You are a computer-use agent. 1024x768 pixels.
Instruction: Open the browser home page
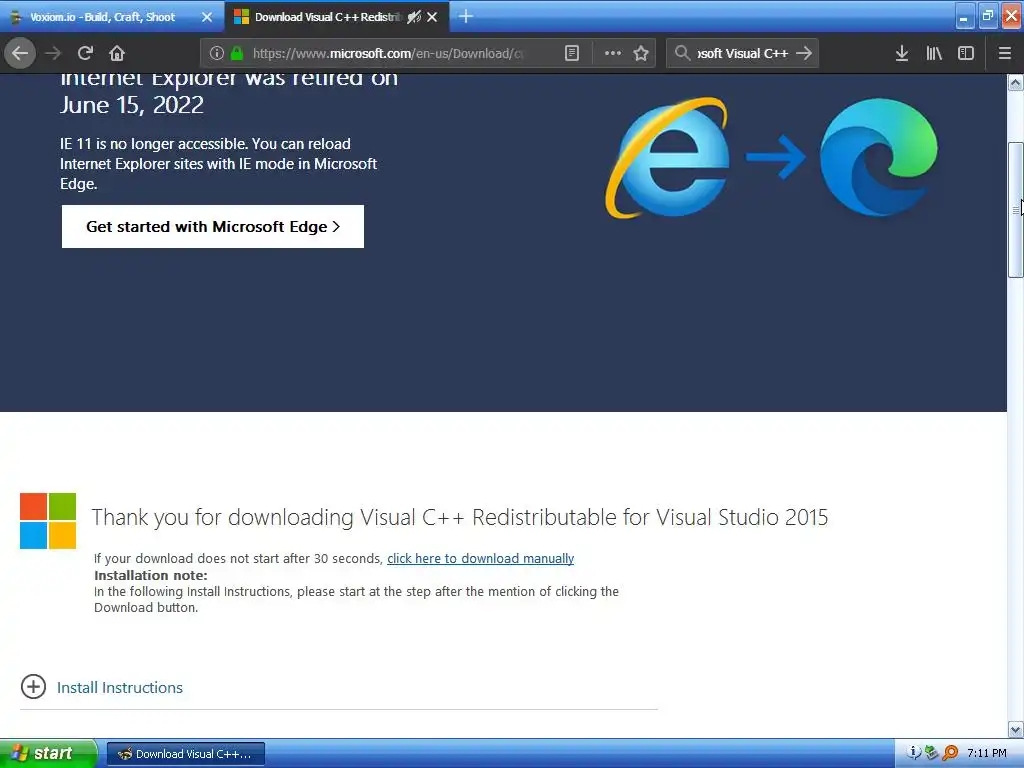click(x=117, y=53)
